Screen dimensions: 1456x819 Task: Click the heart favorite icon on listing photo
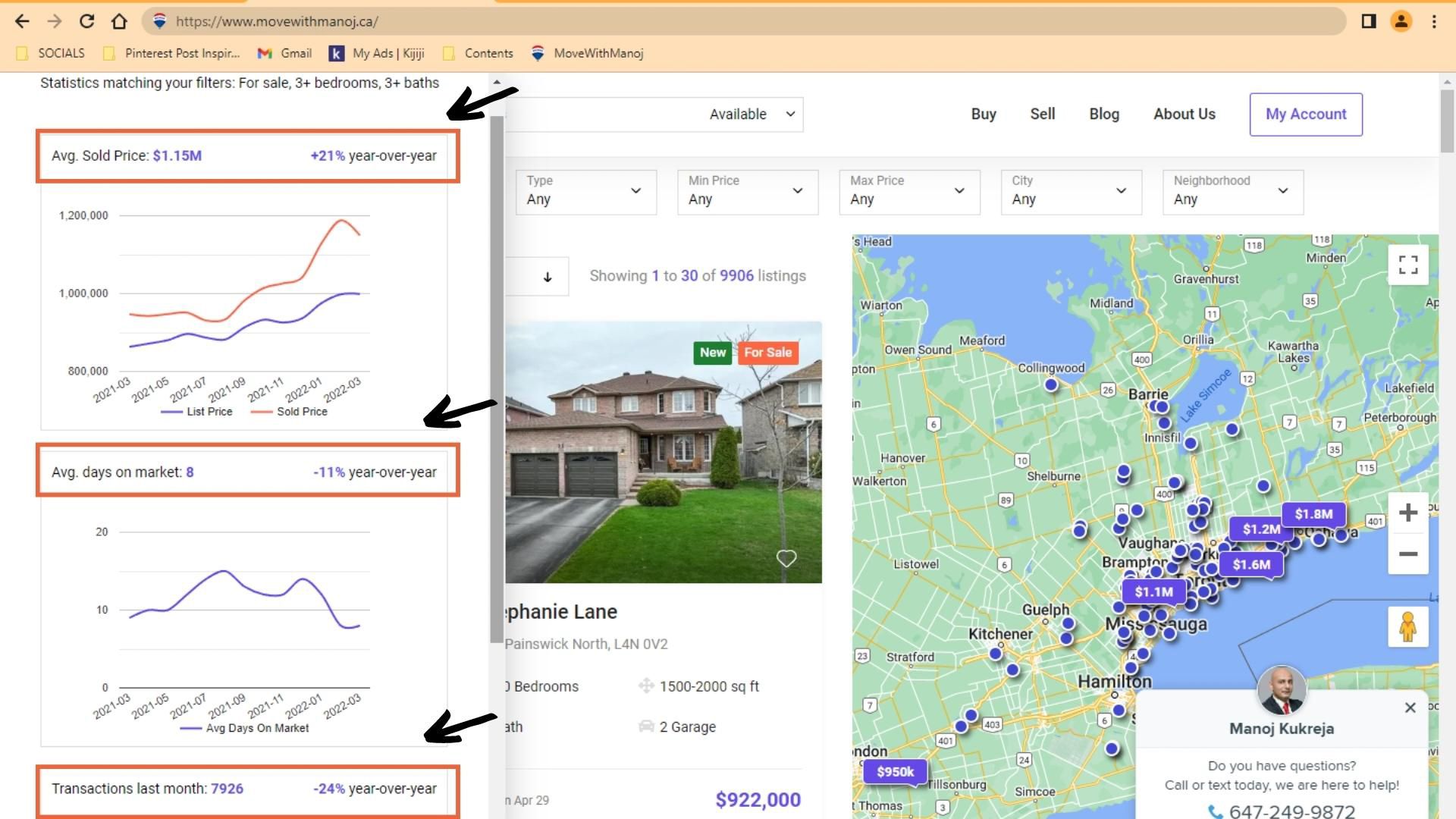786,559
